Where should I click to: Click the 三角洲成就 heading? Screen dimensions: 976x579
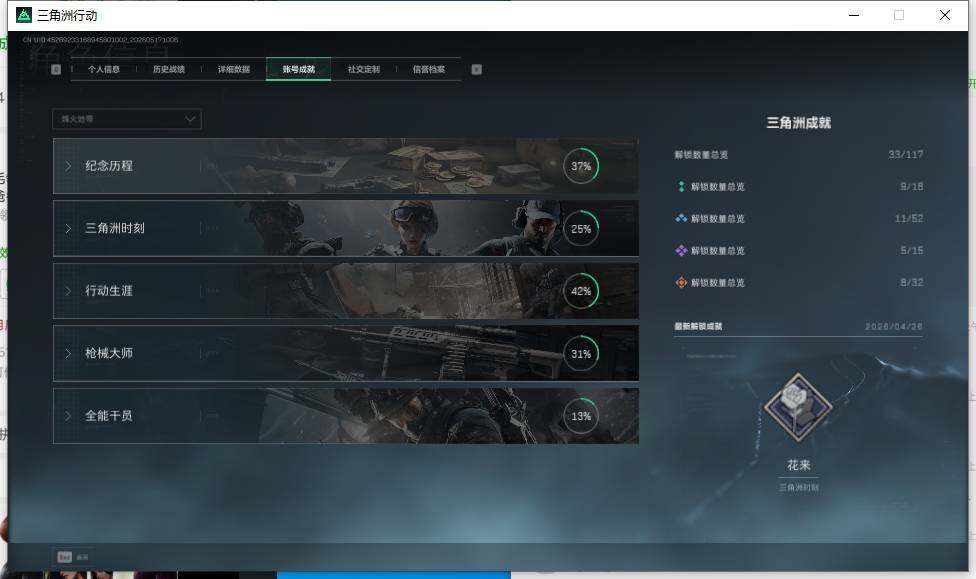[x=799, y=123]
